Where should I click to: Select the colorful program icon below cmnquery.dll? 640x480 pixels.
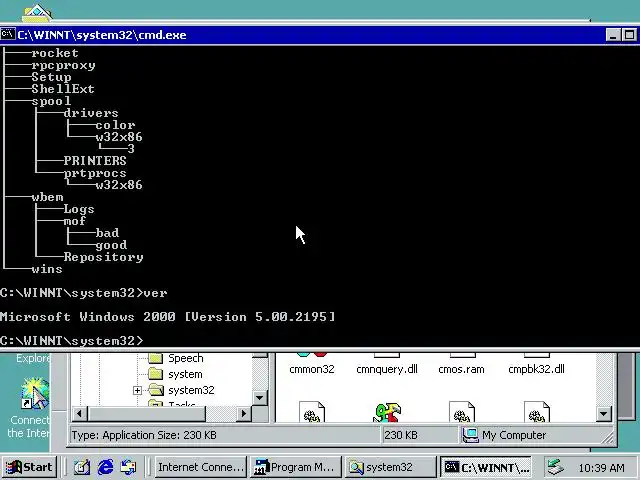point(387,411)
